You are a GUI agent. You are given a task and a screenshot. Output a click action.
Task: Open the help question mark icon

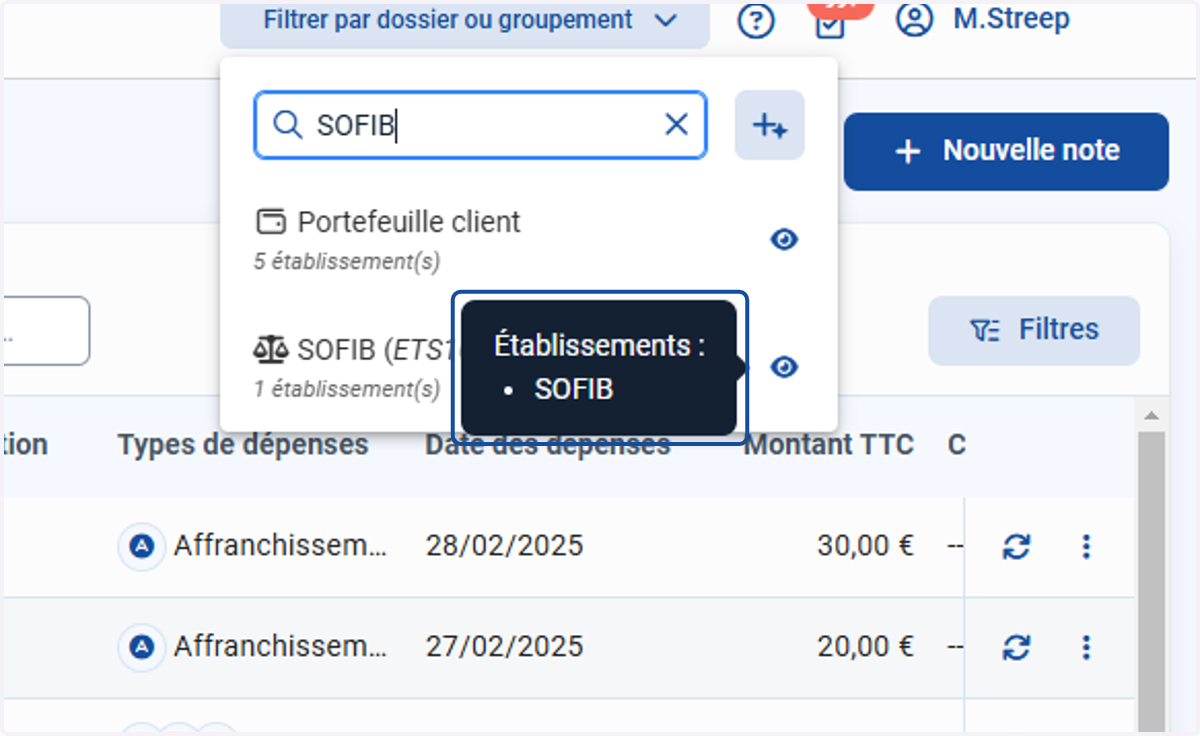tap(756, 20)
